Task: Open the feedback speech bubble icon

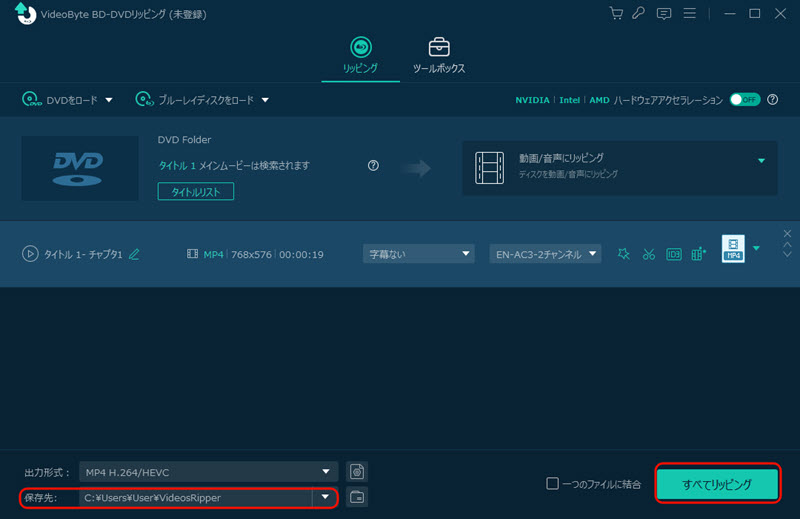Action: pos(664,13)
